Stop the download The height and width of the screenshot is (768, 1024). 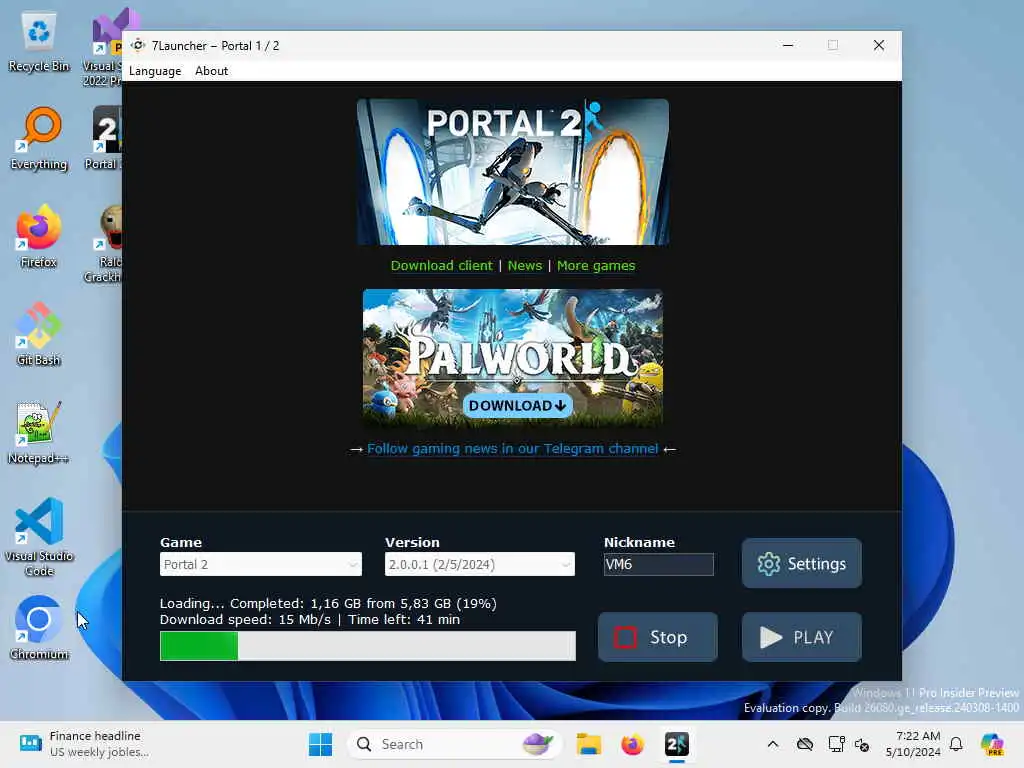658,637
